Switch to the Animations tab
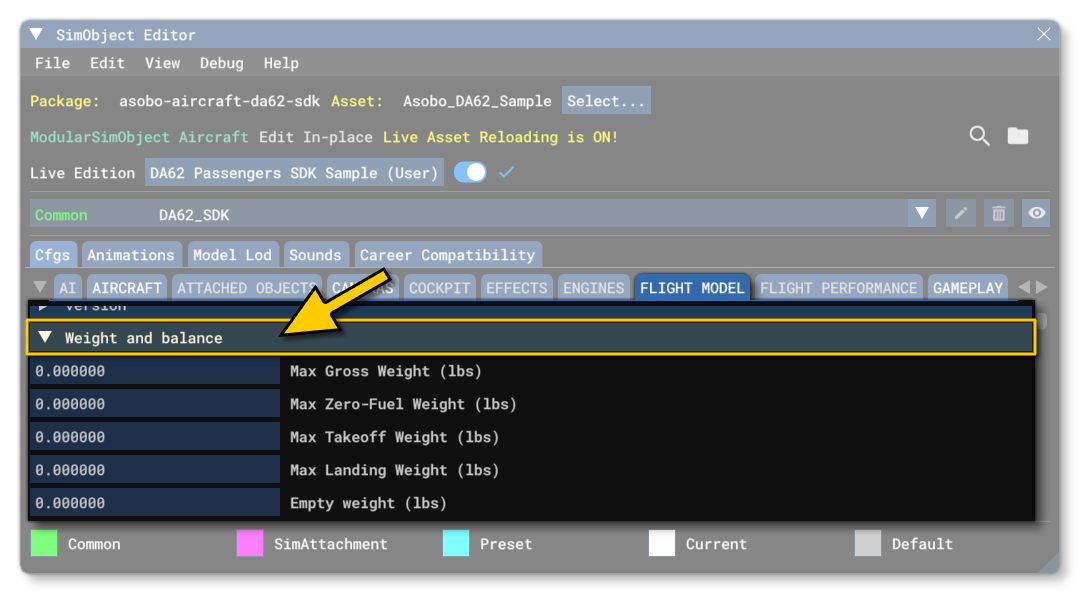The width and height of the screenshot is (1080, 594). click(x=131, y=254)
